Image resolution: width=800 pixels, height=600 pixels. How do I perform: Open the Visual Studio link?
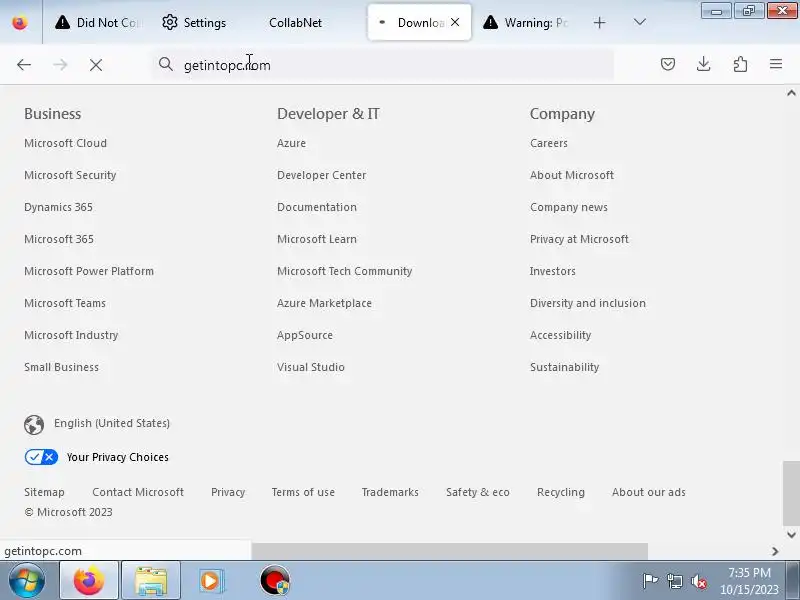(x=311, y=367)
